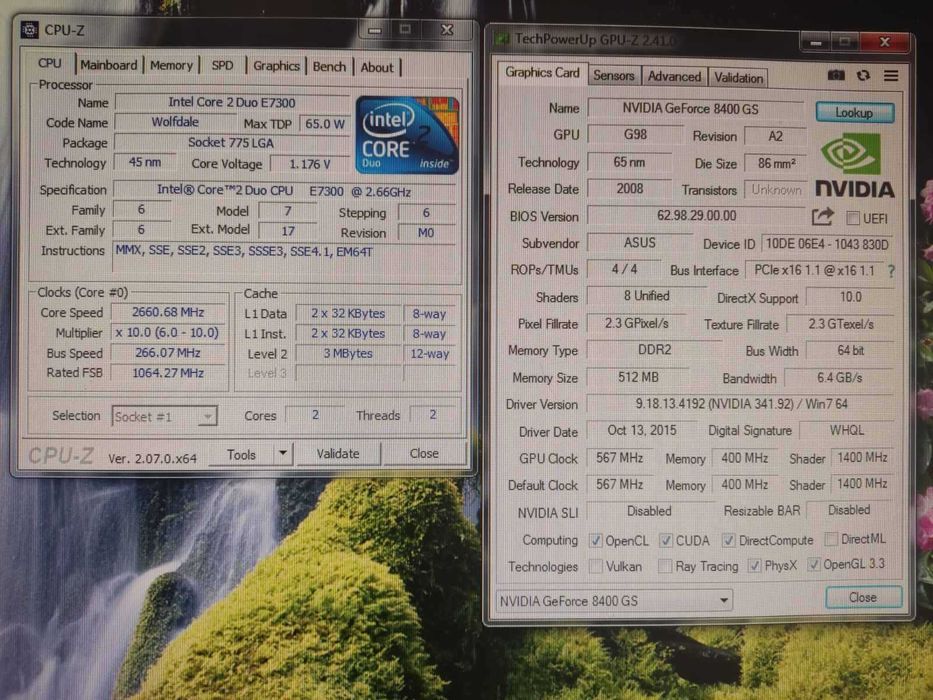
Task: Click the Device ID field 10DE 06E4
Action: tap(827, 244)
